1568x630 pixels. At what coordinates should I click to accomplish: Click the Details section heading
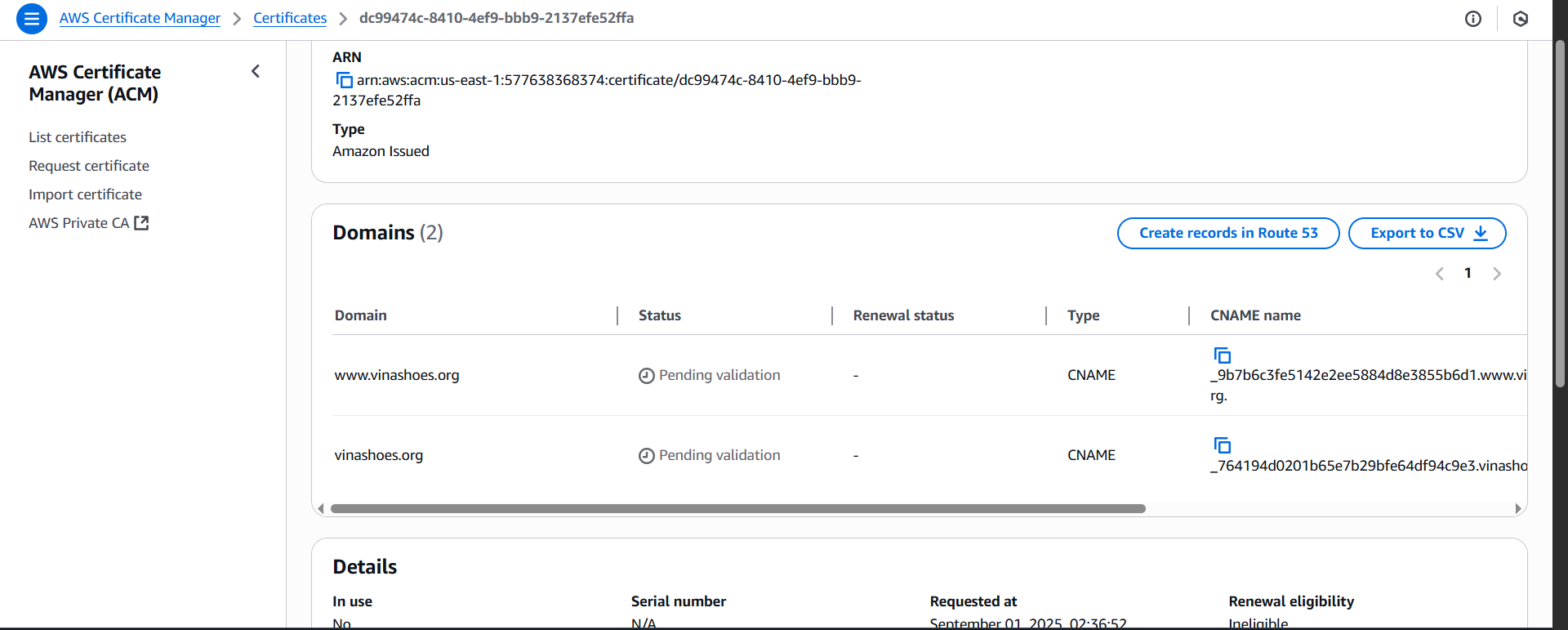pos(364,567)
